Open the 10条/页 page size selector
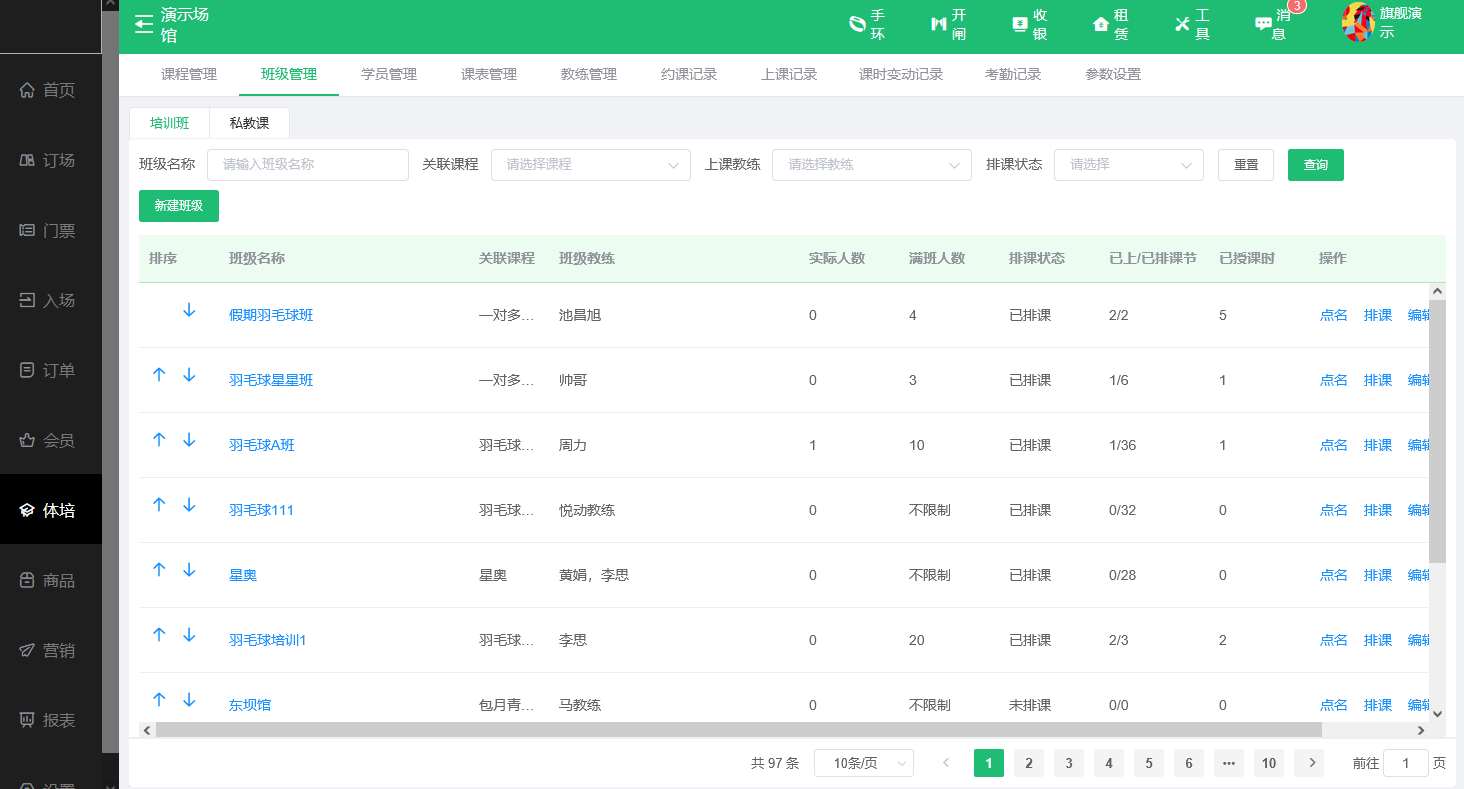The height and width of the screenshot is (789, 1464). 863,763
